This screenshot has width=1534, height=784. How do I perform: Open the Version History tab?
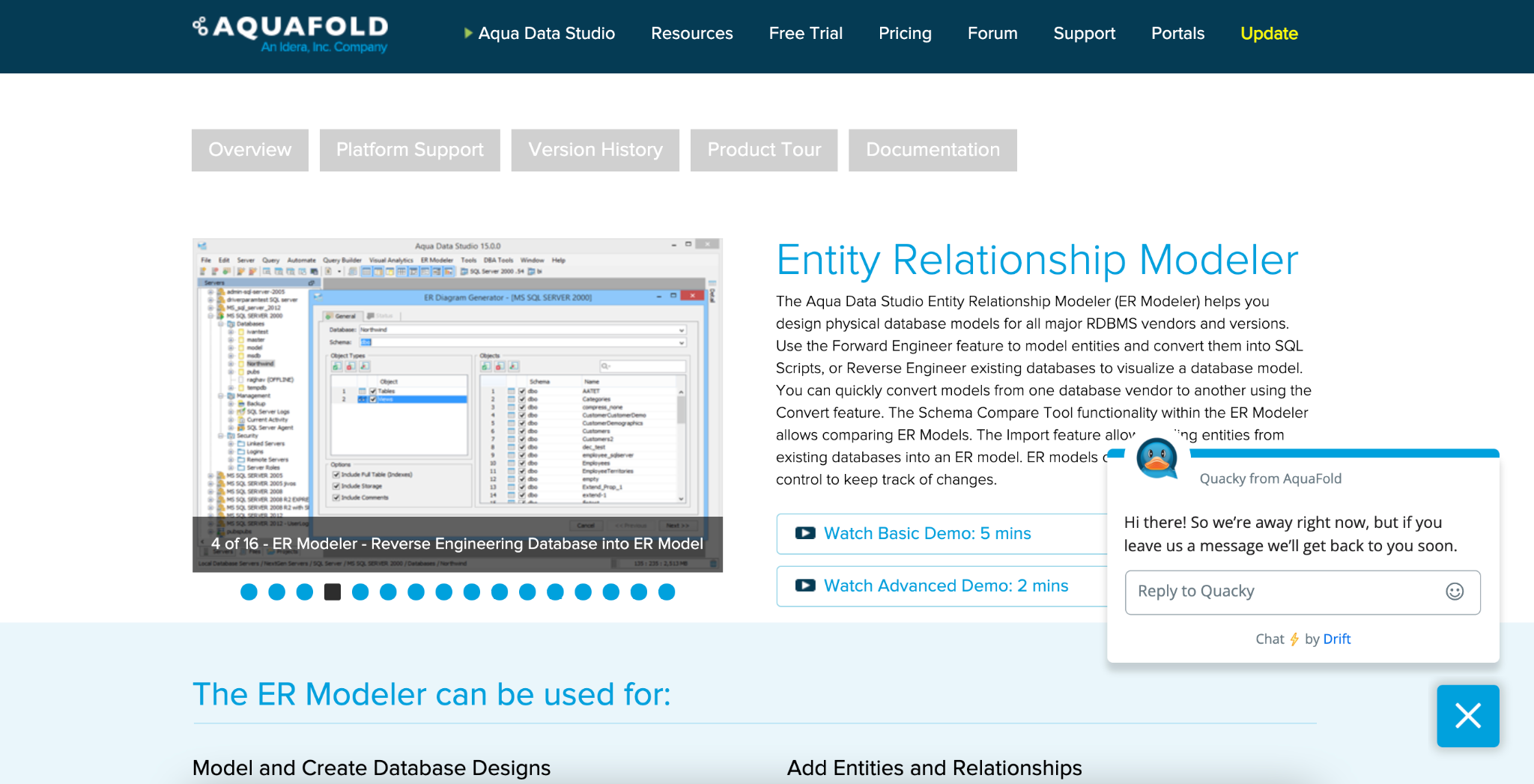point(595,150)
